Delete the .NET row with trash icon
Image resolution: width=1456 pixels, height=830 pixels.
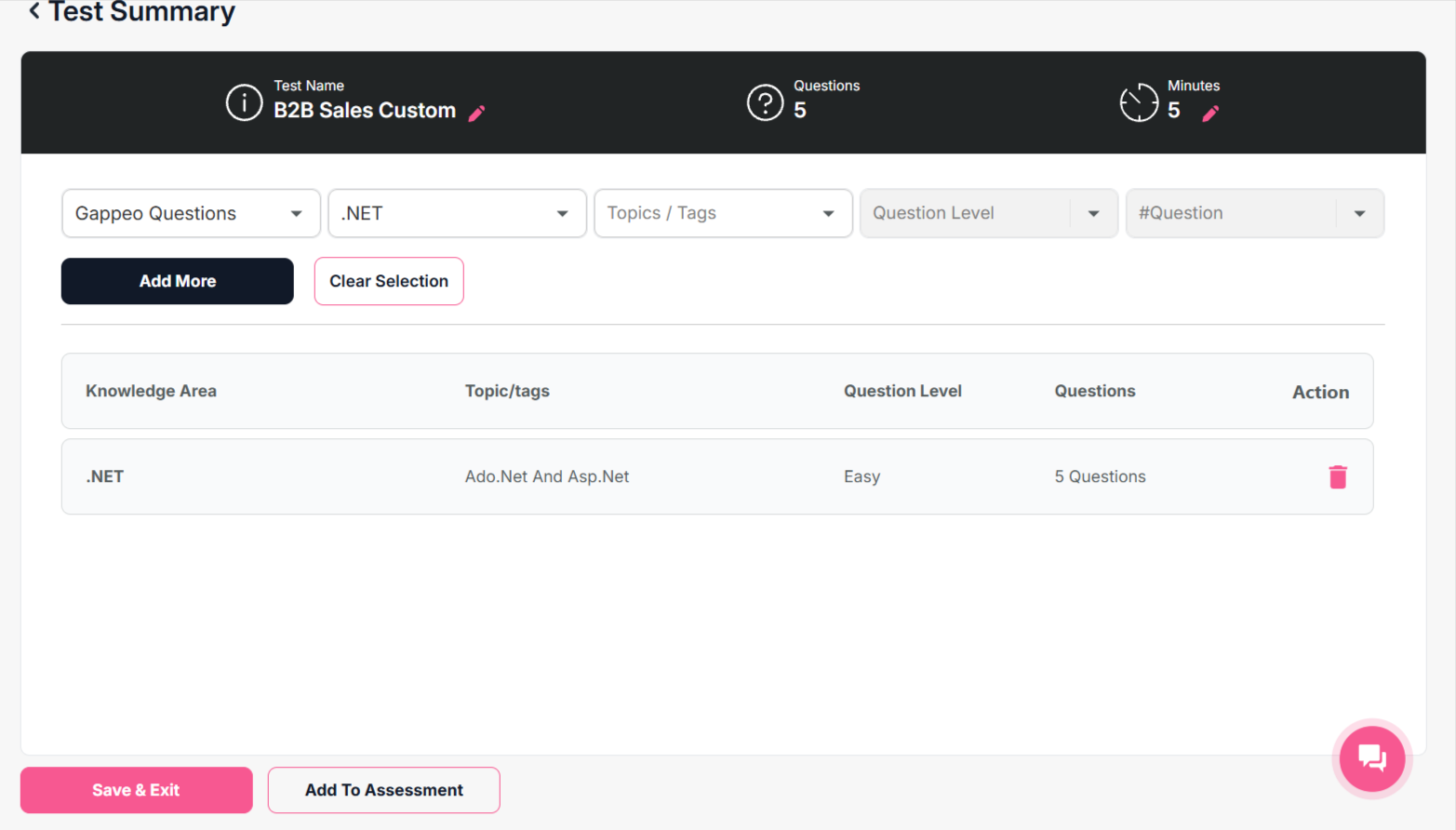point(1337,476)
